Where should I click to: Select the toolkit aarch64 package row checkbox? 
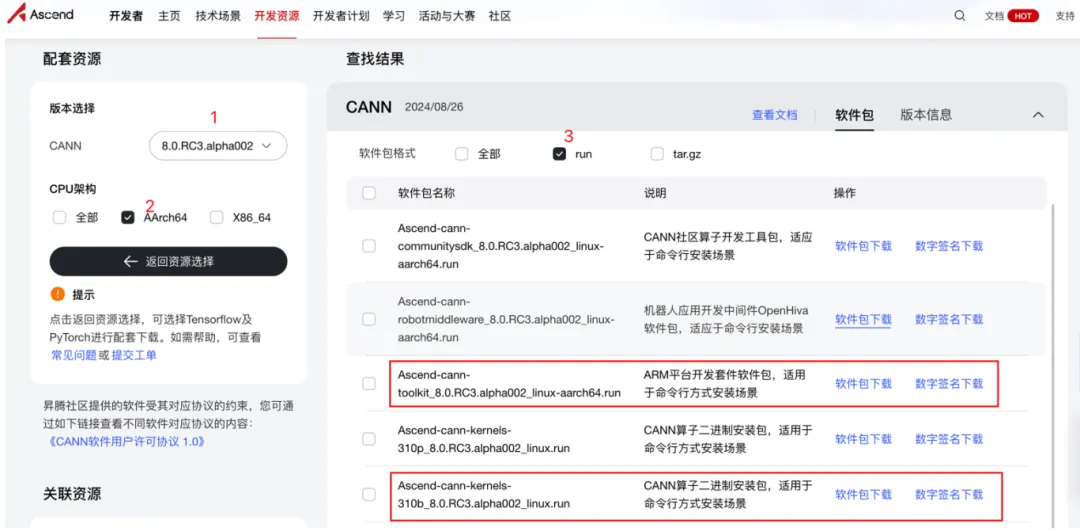[369, 384]
